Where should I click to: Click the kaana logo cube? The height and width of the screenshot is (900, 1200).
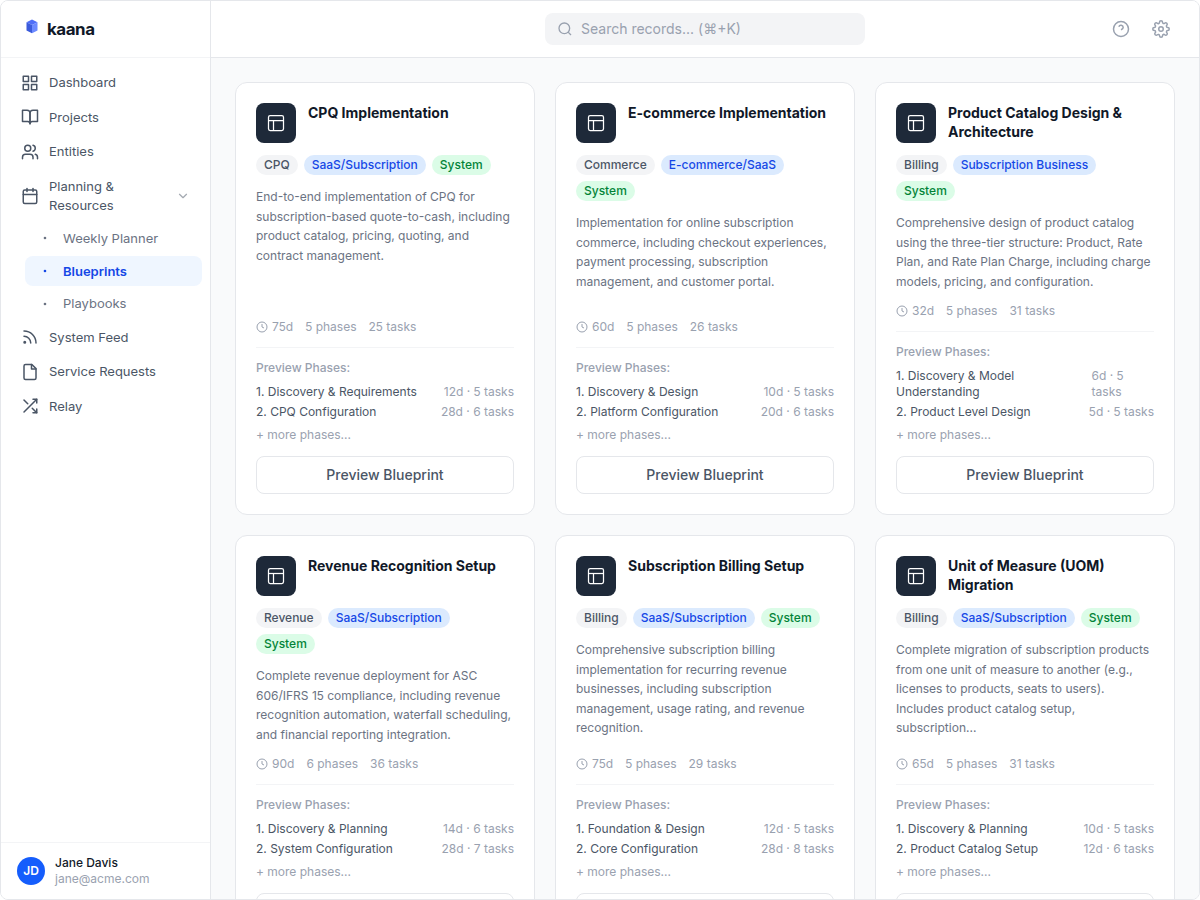pyautogui.click(x=31, y=28)
